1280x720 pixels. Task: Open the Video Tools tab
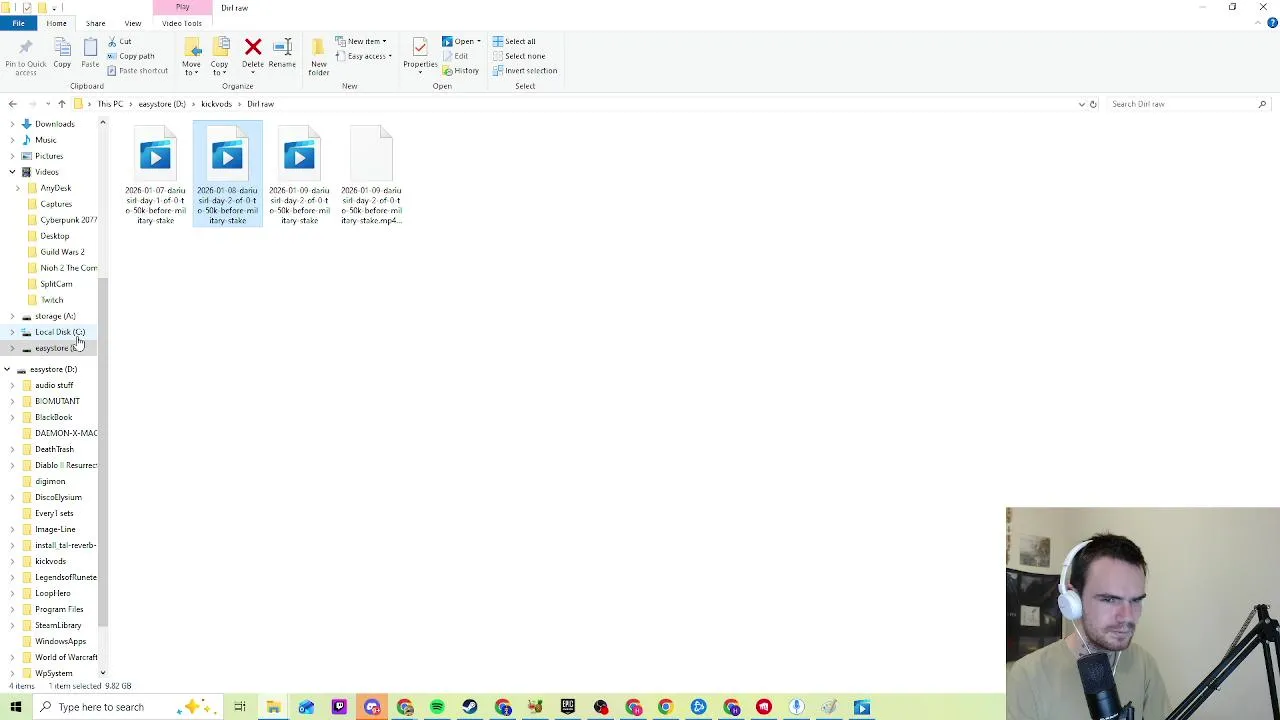coord(181,23)
